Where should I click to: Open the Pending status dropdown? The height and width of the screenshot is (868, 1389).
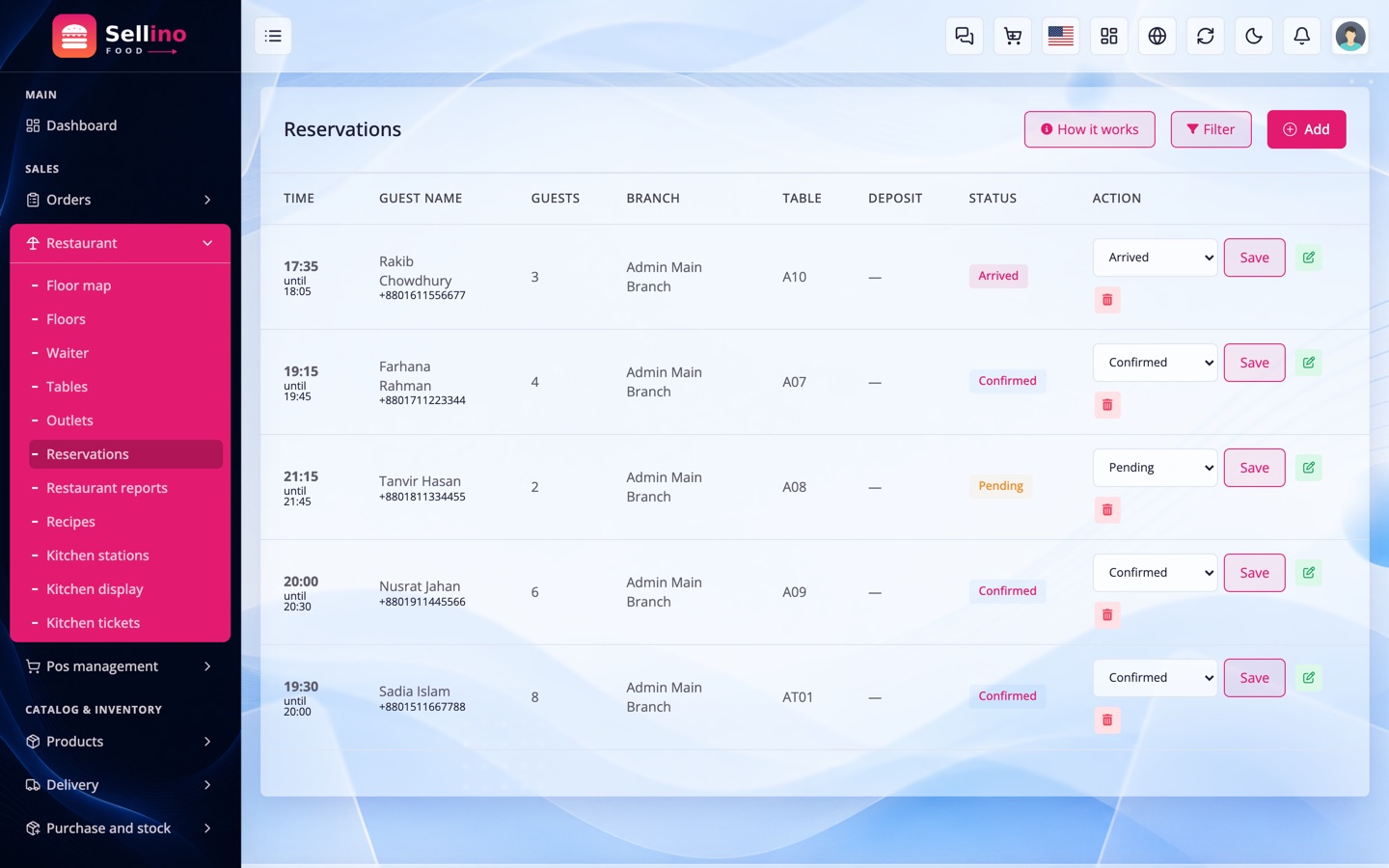coord(1155,468)
